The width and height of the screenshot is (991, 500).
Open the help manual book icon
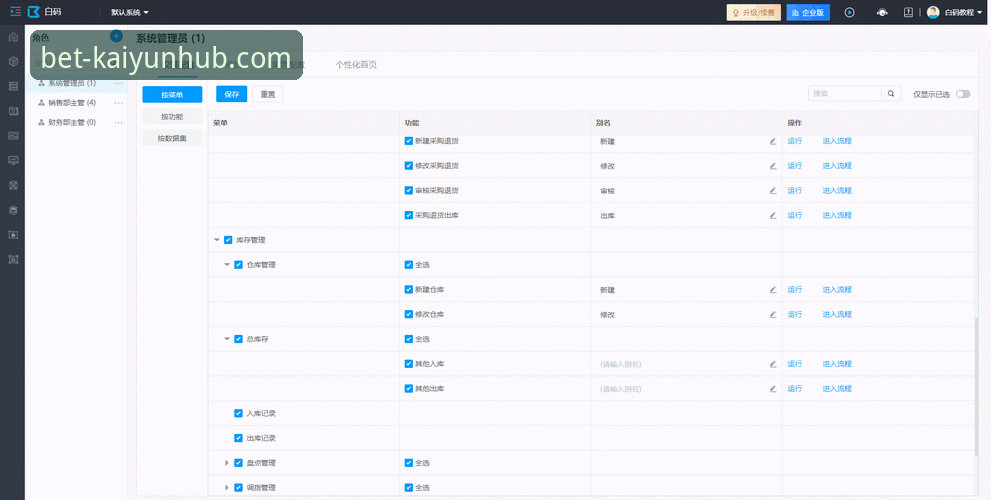[x=908, y=12]
